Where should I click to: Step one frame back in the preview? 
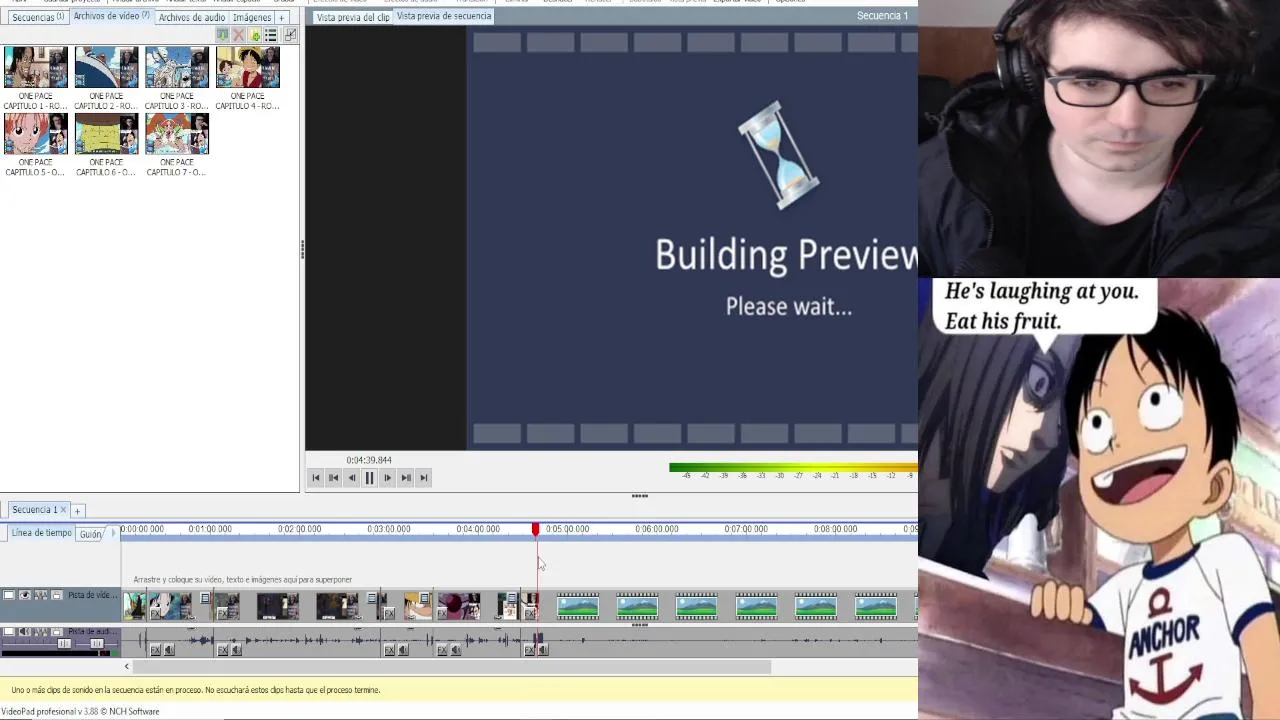(x=352, y=478)
